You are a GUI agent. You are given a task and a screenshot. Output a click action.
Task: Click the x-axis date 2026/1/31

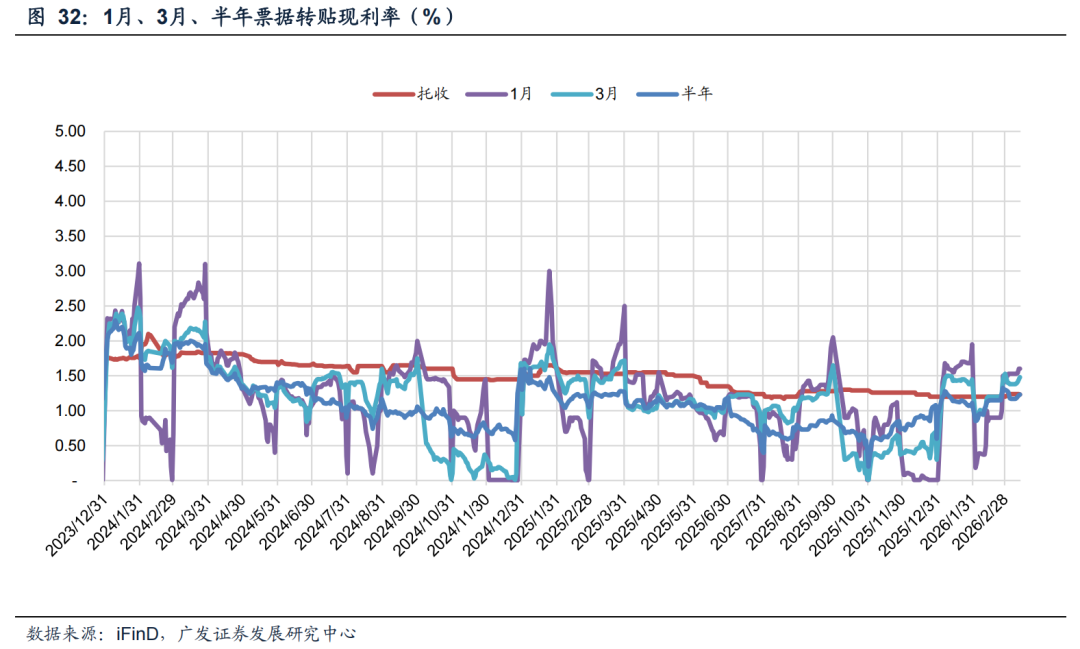pyautogui.click(x=946, y=523)
